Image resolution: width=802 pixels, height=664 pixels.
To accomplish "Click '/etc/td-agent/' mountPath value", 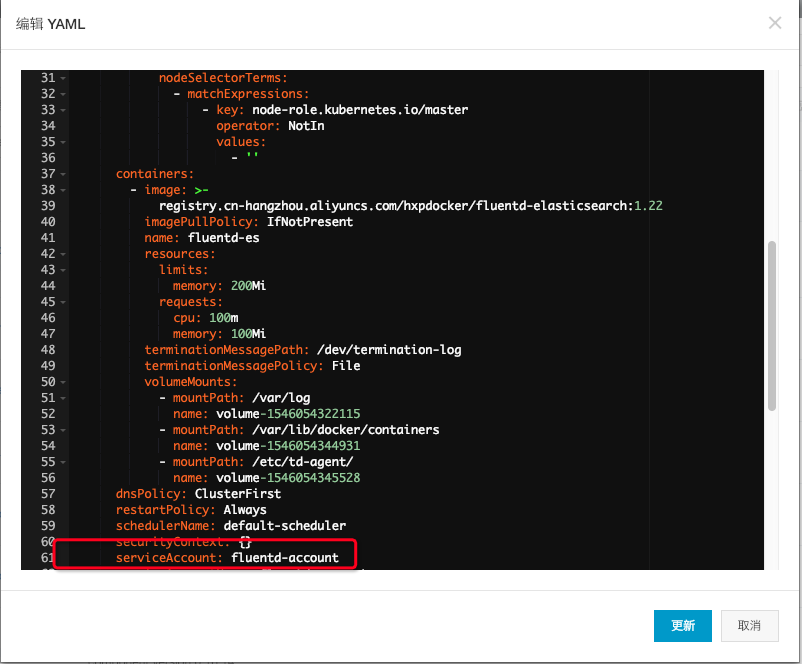I will click(x=302, y=461).
